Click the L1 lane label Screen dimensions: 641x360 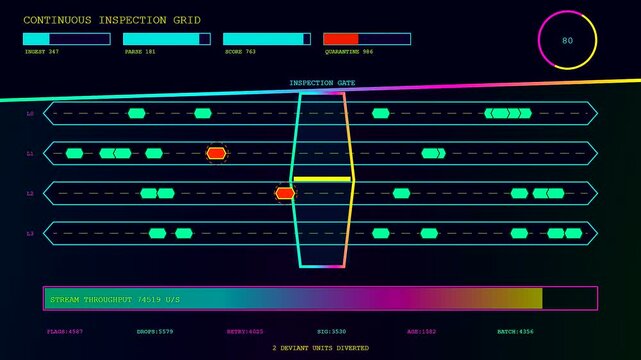[30, 154]
